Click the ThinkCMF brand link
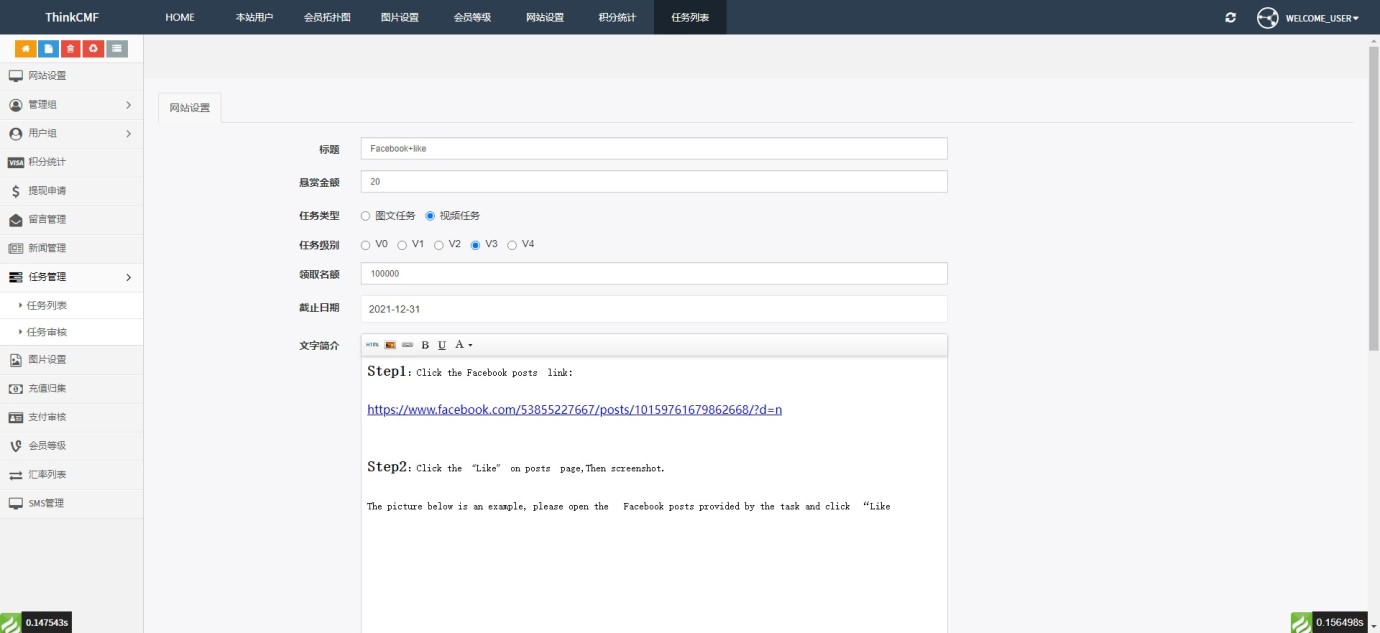 click(x=71, y=17)
